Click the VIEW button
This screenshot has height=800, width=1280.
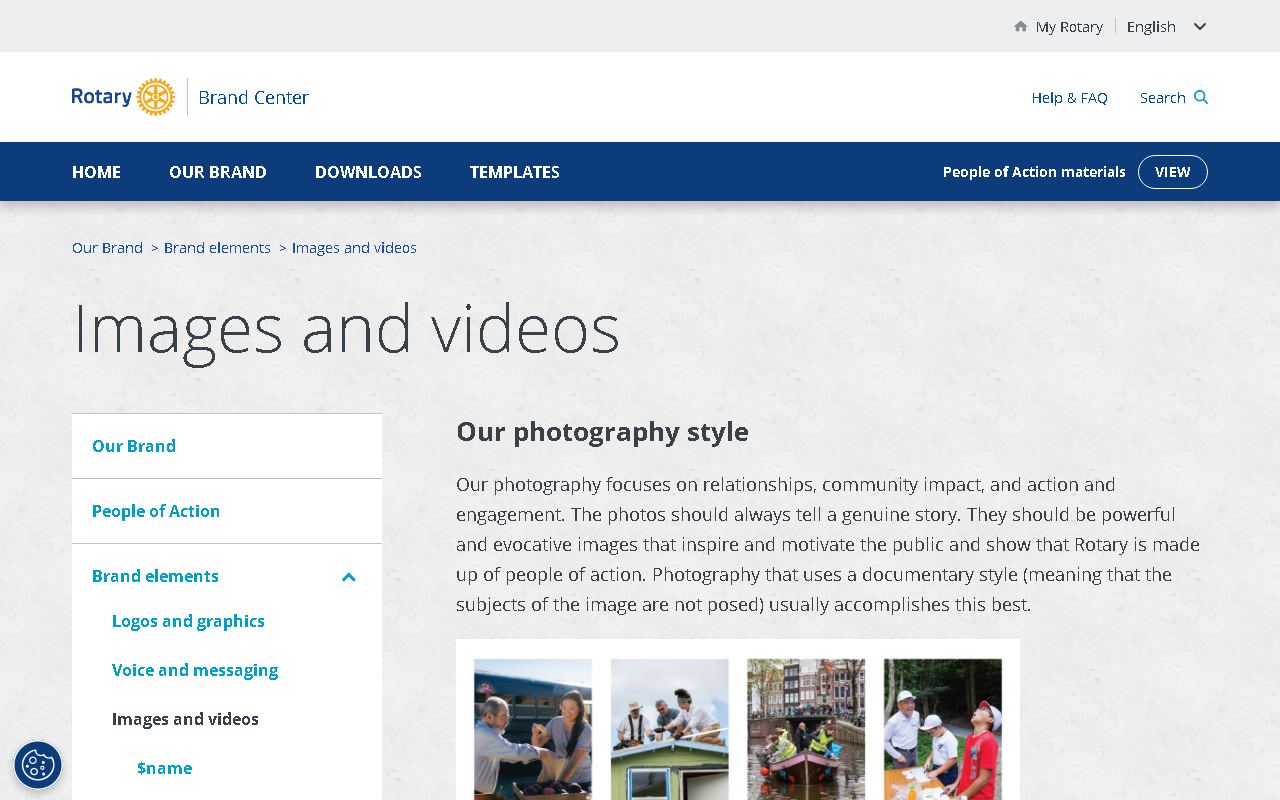click(x=1173, y=172)
